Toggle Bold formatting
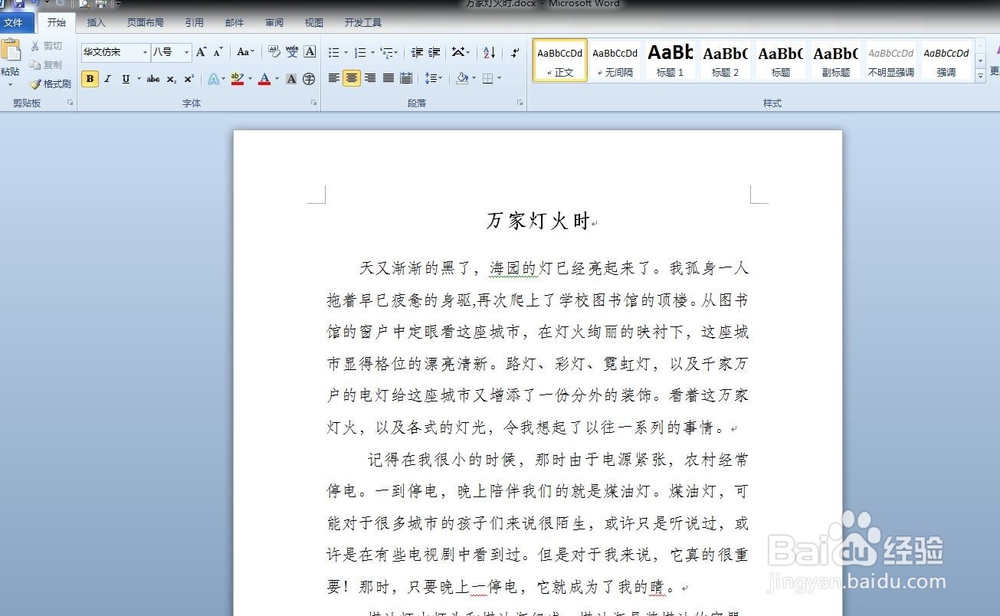Screen dimensions: 1000x616 (x=90, y=79)
